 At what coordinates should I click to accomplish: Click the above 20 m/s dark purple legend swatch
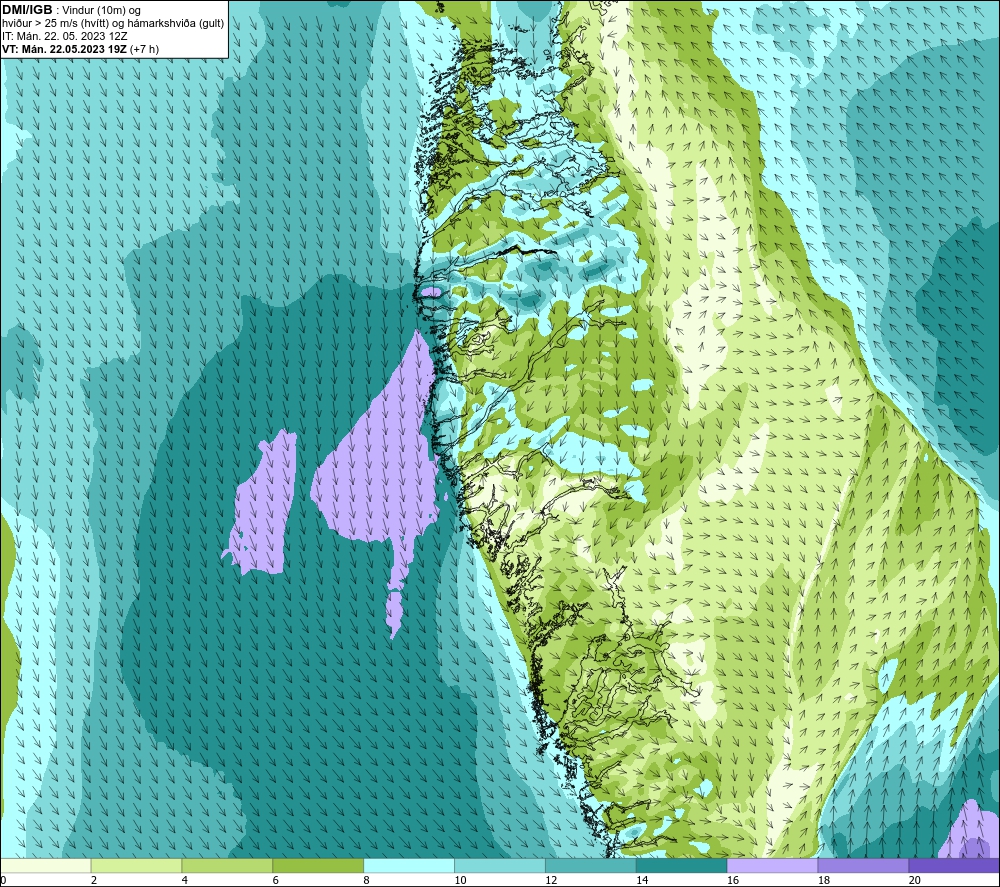click(x=954, y=865)
